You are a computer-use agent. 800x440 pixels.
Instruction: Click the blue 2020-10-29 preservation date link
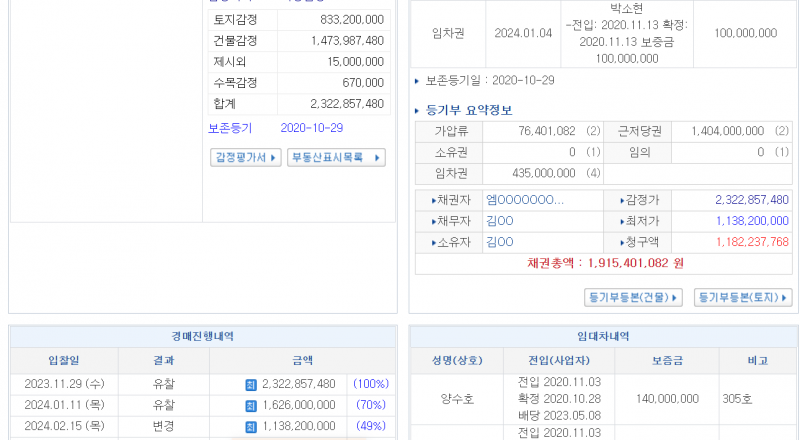pyautogui.click(x=312, y=128)
